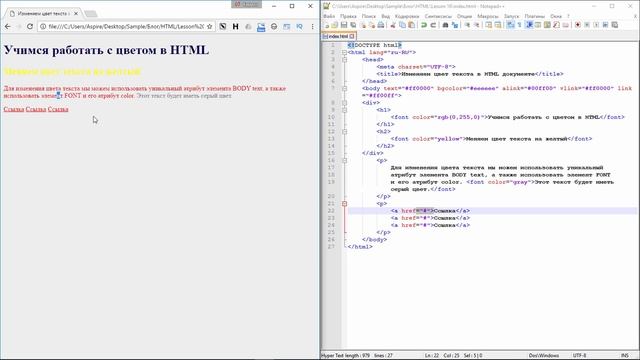Stop macro recording icon
This screenshot has width=640, height=360.
(587, 25)
